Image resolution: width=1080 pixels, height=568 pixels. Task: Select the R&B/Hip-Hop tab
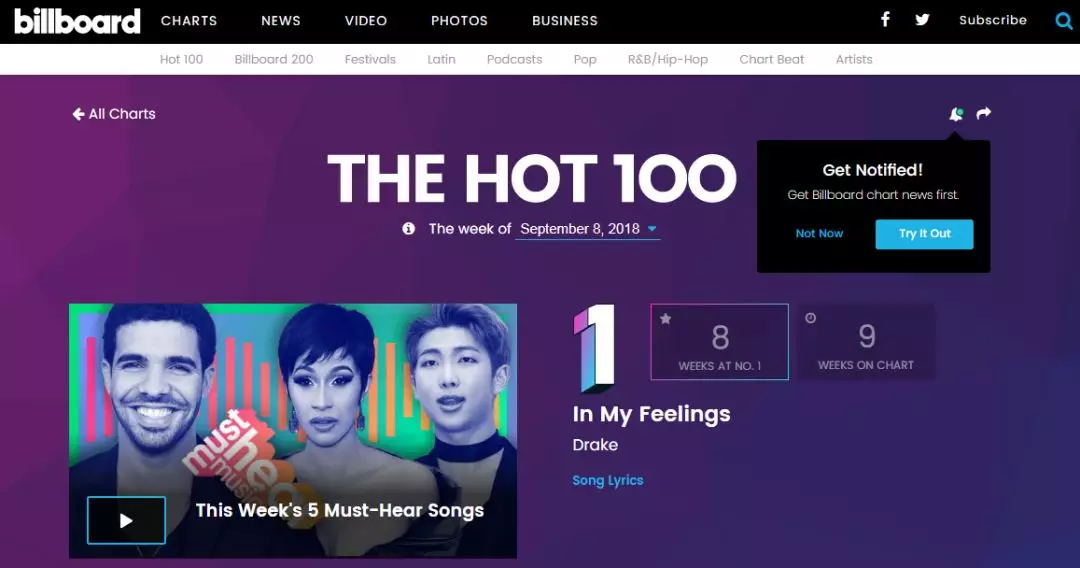667,59
